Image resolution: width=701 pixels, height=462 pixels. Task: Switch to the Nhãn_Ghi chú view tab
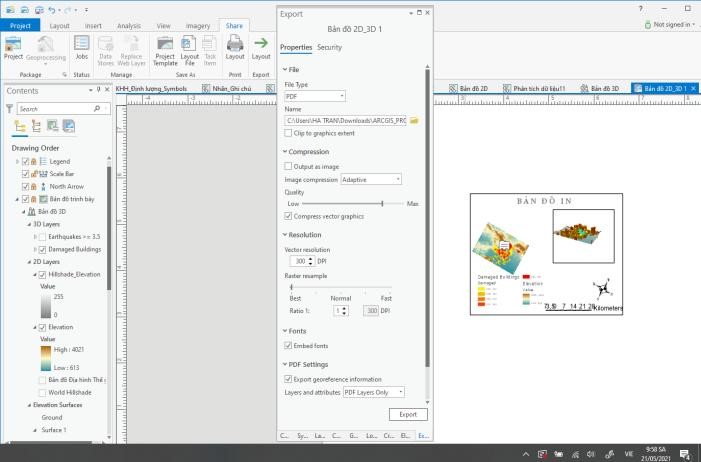pos(227,89)
